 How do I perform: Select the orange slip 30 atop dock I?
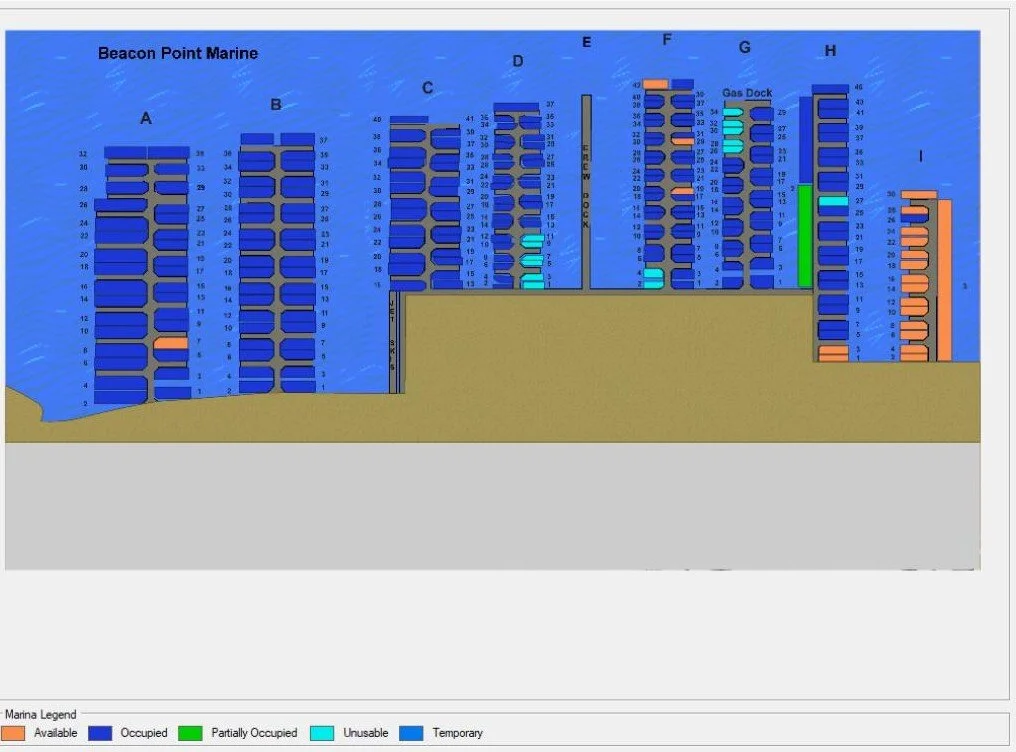[x=919, y=195]
